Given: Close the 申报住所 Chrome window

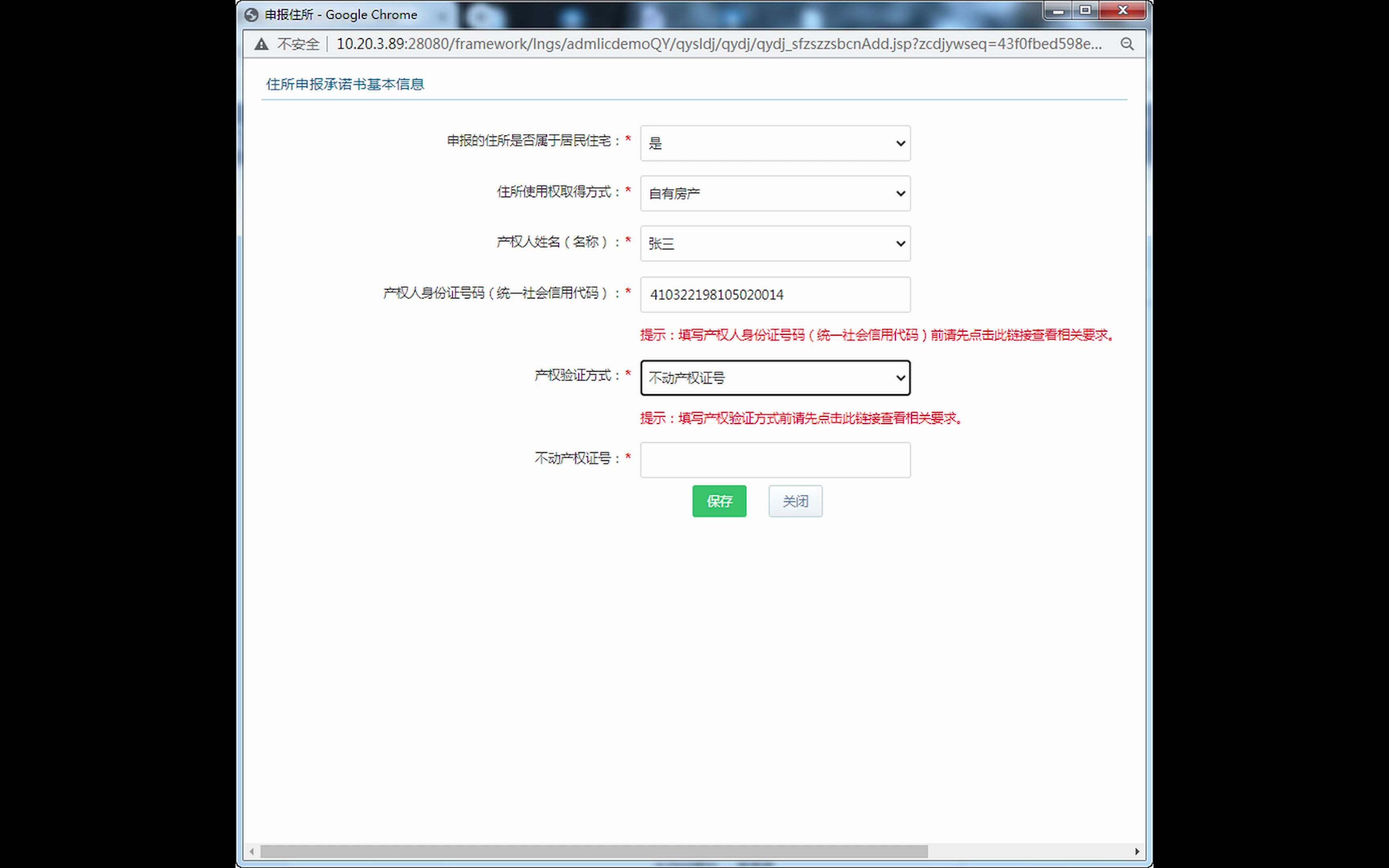Looking at the screenshot, I should point(1123,11).
